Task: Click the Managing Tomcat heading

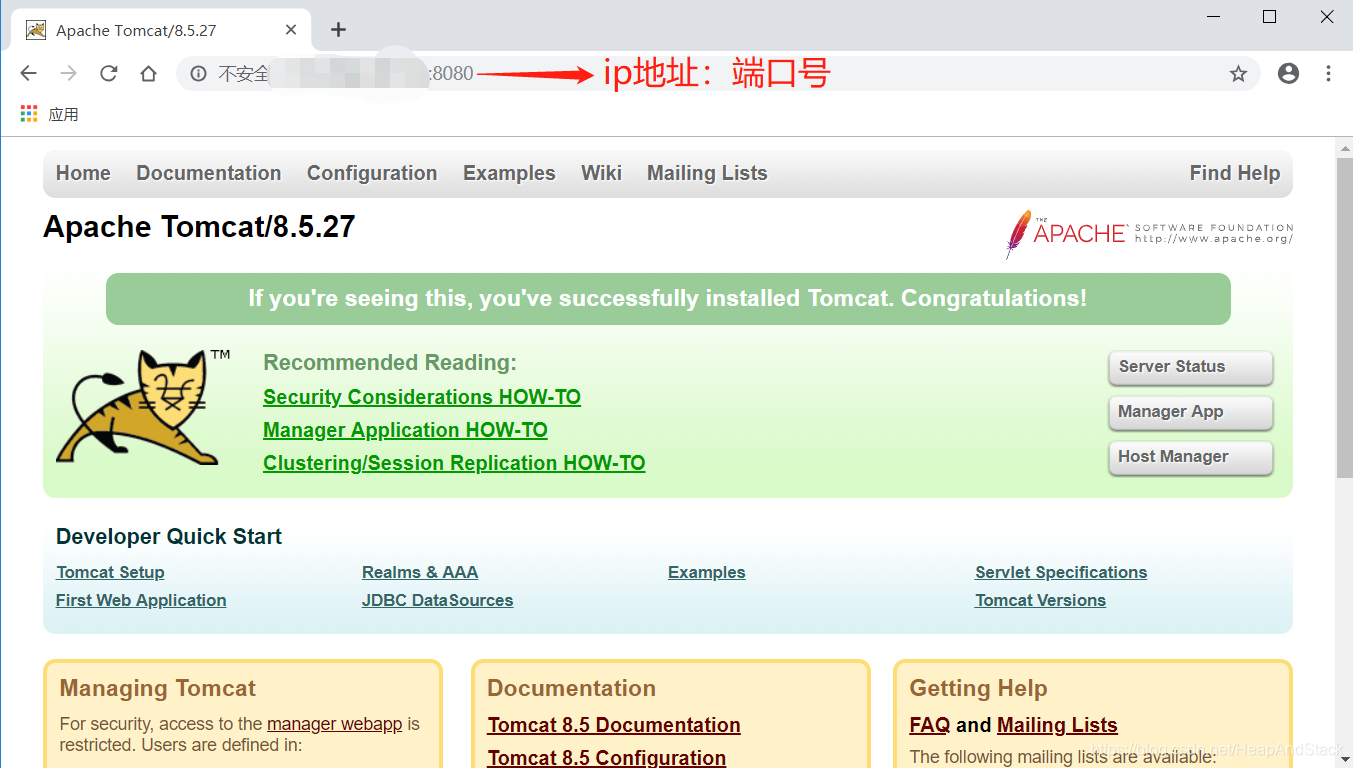Action: (x=158, y=688)
